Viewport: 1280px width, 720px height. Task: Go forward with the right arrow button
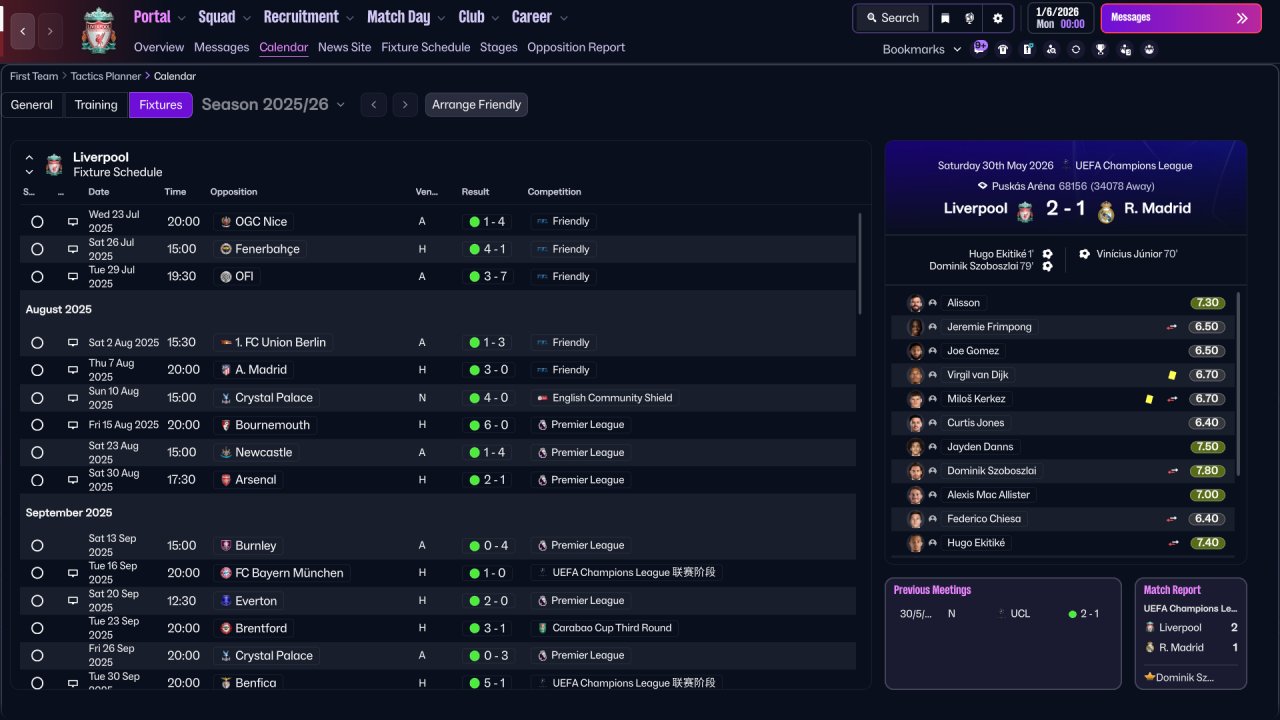click(52, 31)
